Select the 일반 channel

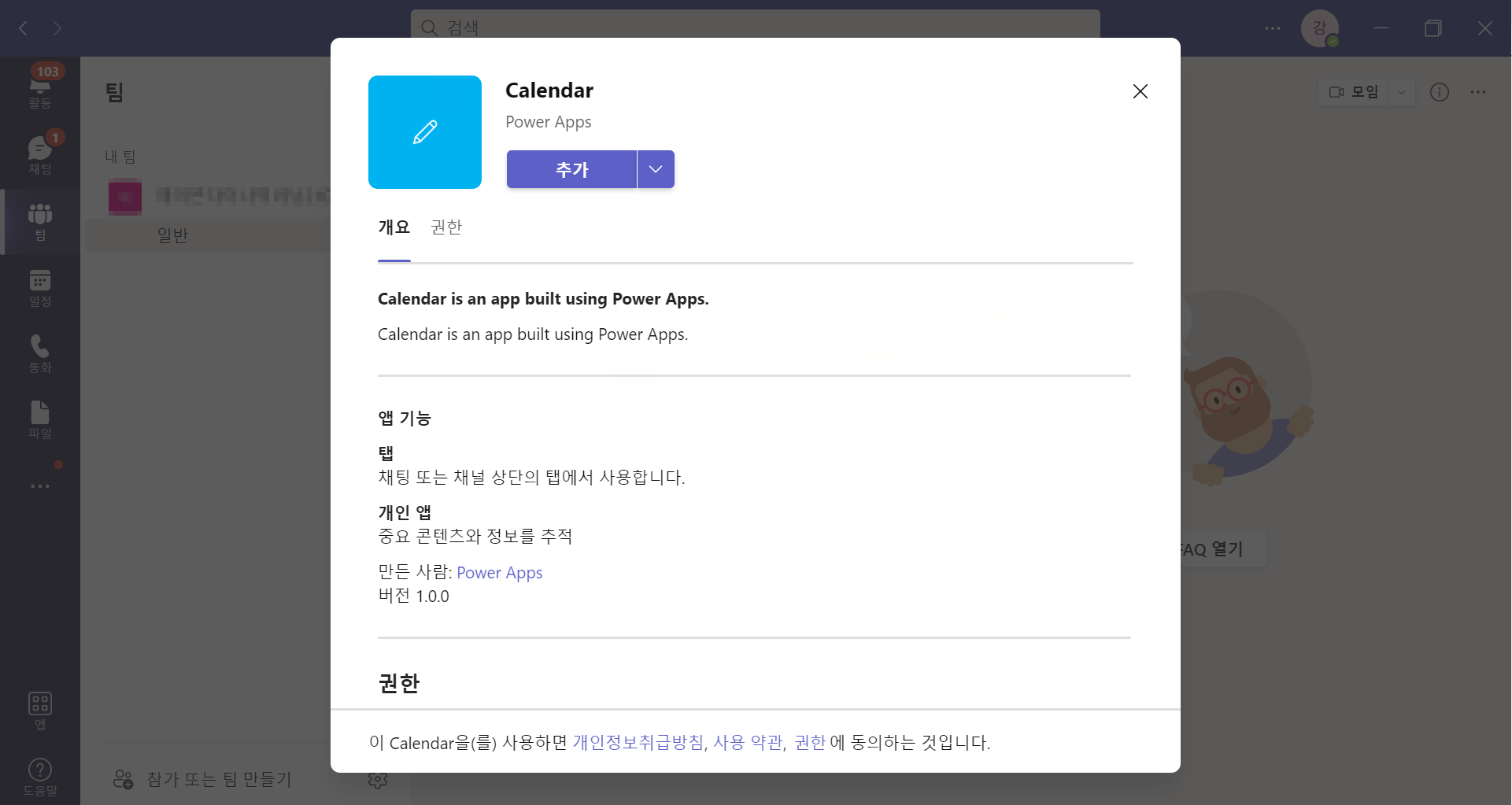(172, 235)
